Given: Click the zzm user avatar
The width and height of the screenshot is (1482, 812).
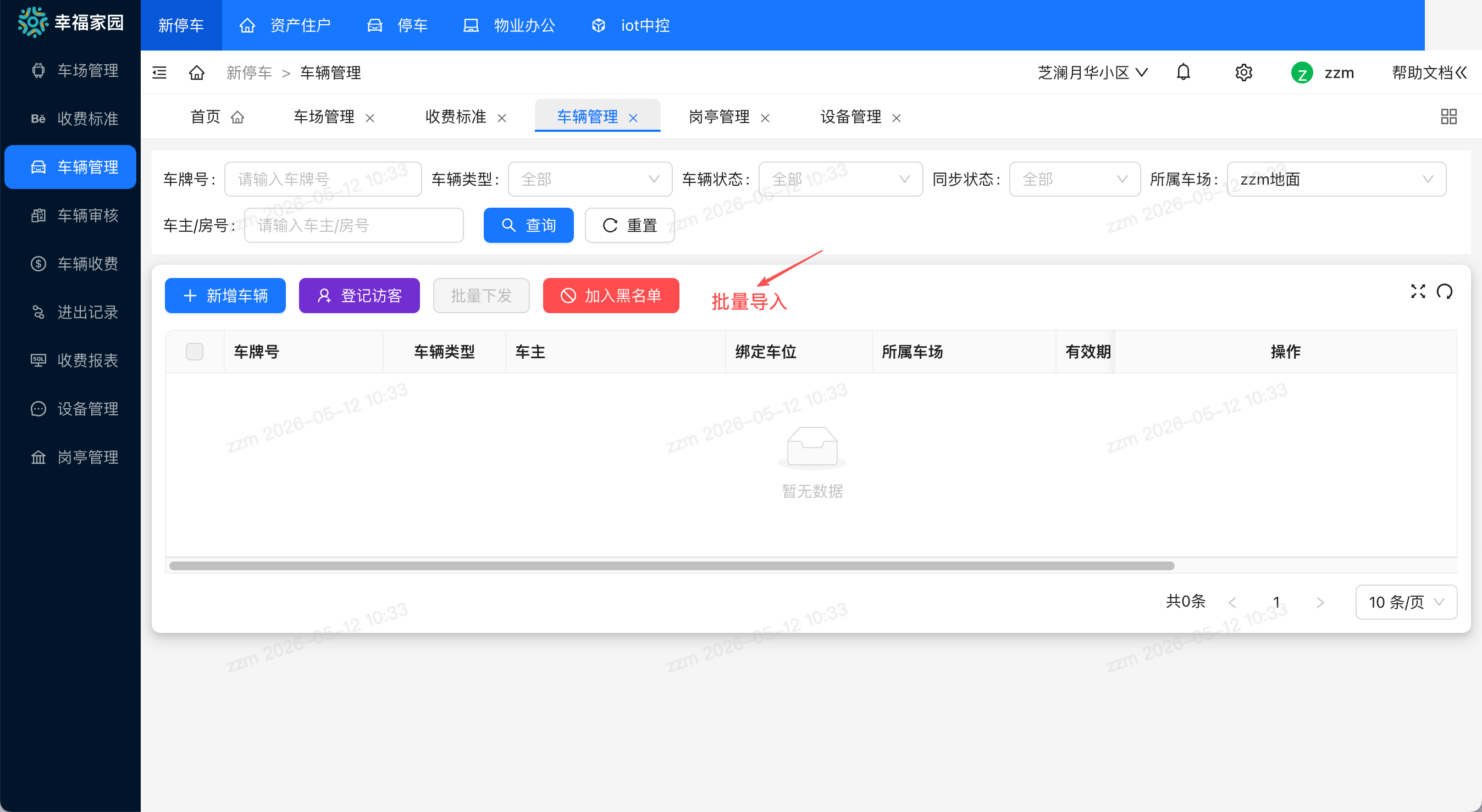Looking at the screenshot, I should coord(1302,73).
